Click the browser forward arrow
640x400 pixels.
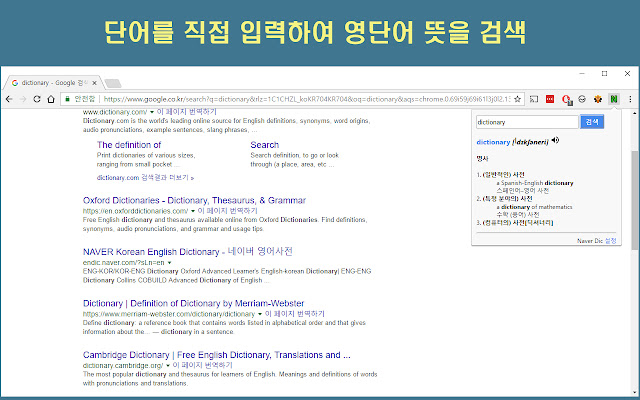23,99
